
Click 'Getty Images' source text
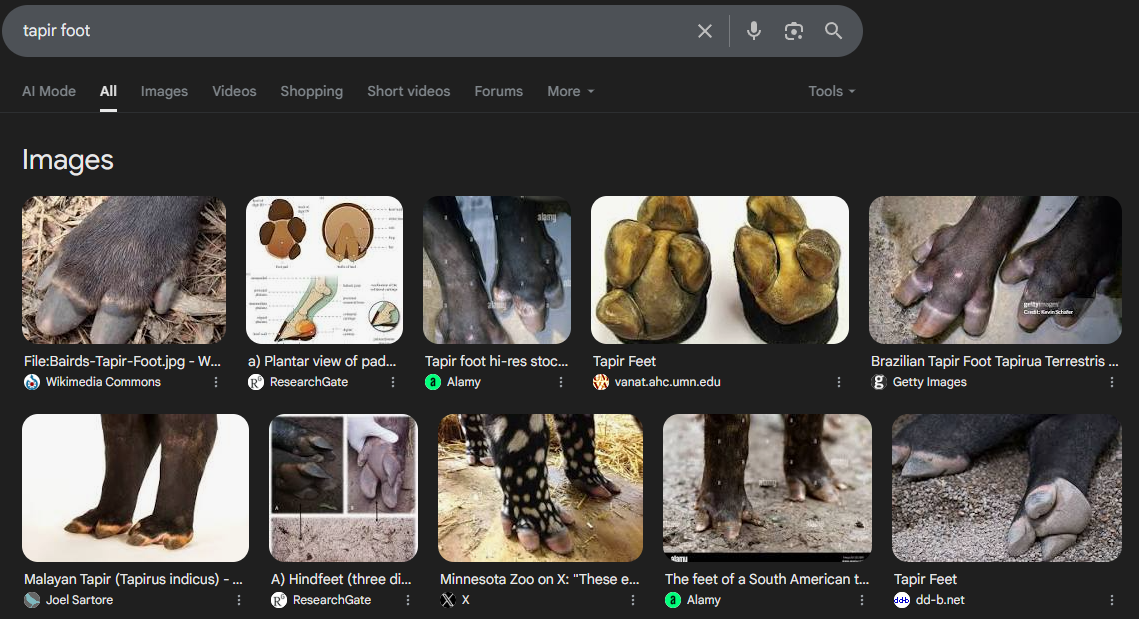click(930, 381)
